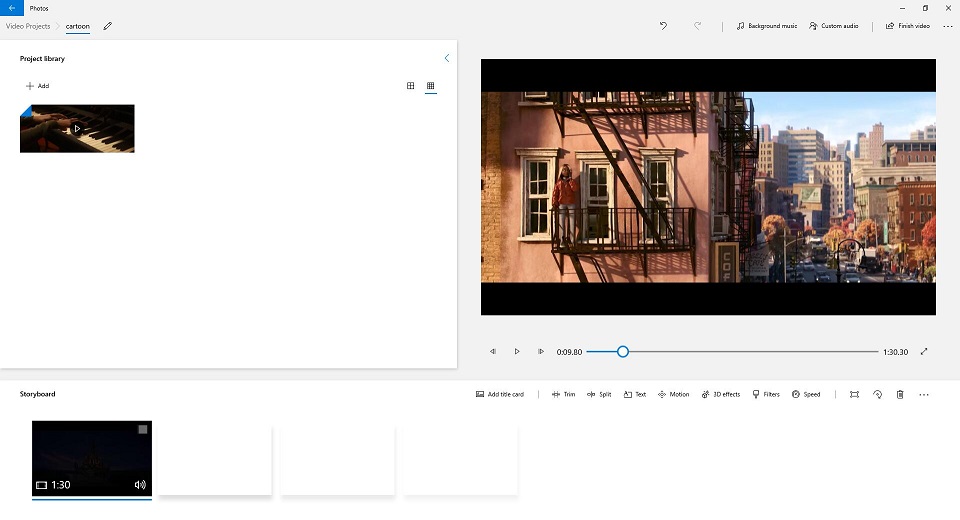Open Background music options
Viewport: 960px width, 520px height.
tap(767, 26)
